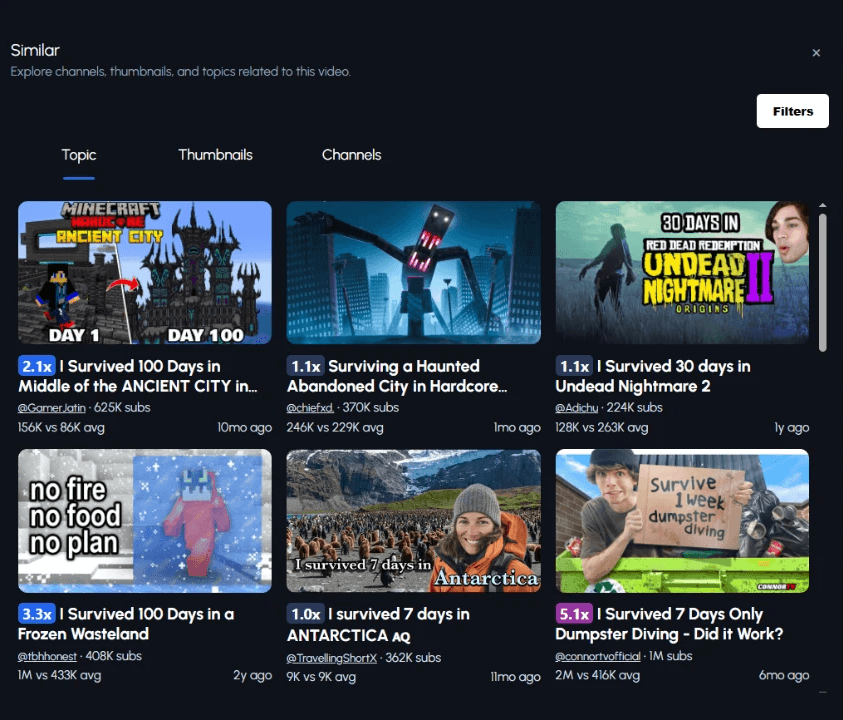The width and height of the screenshot is (843, 720).
Task: Click the 1M vs 433K avg stat
Action: pyautogui.click(x=59, y=675)
